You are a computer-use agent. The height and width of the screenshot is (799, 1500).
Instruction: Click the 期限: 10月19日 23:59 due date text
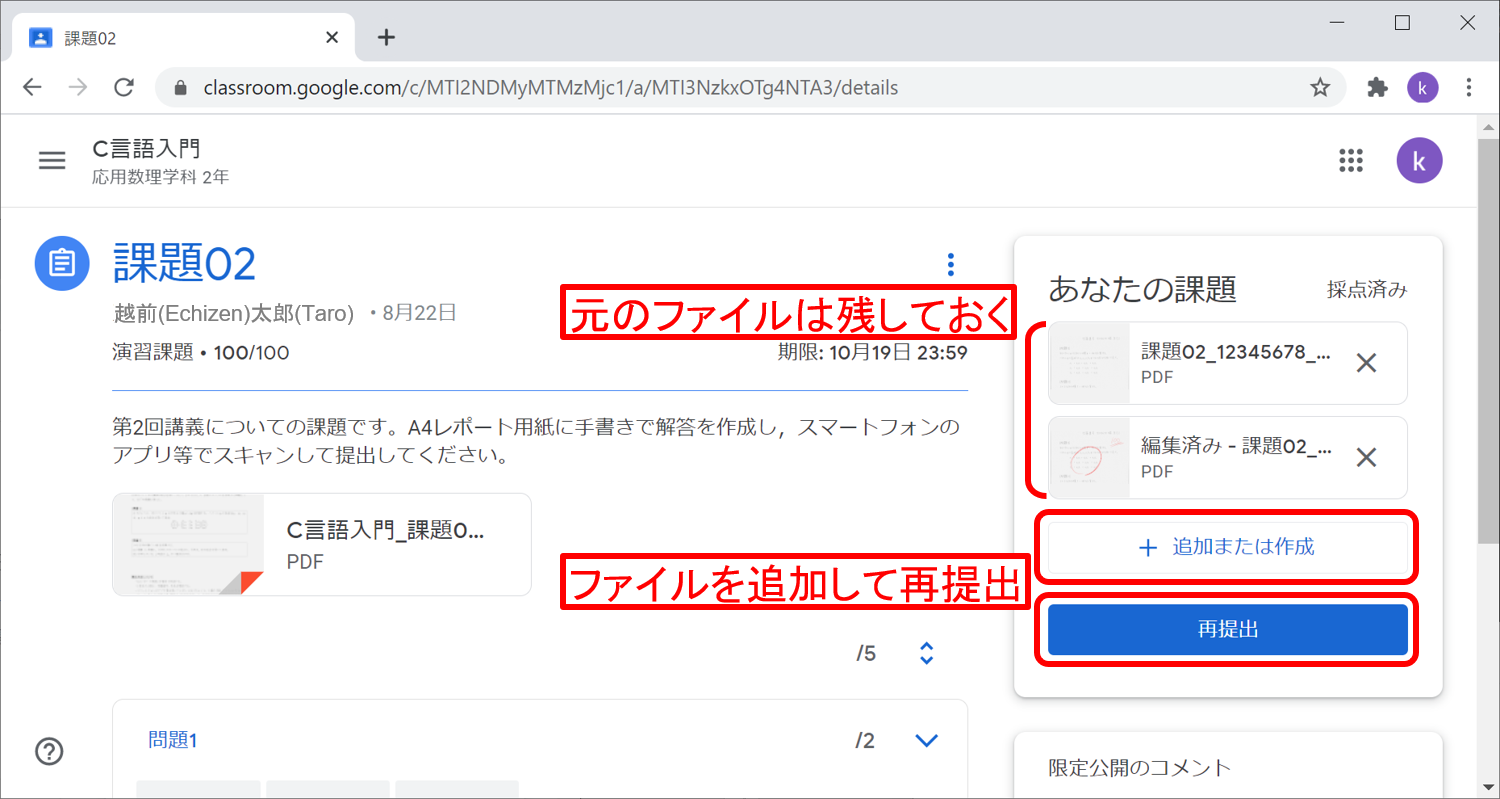coord(872,353)
